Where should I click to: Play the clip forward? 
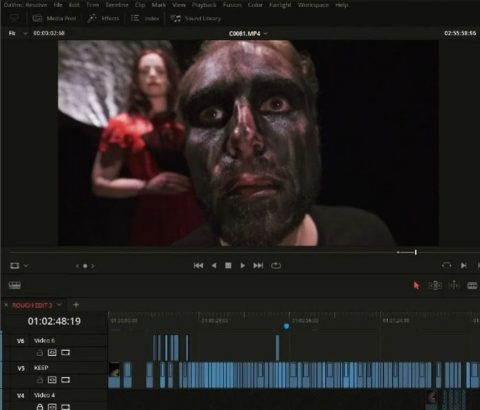click(243, 266)
